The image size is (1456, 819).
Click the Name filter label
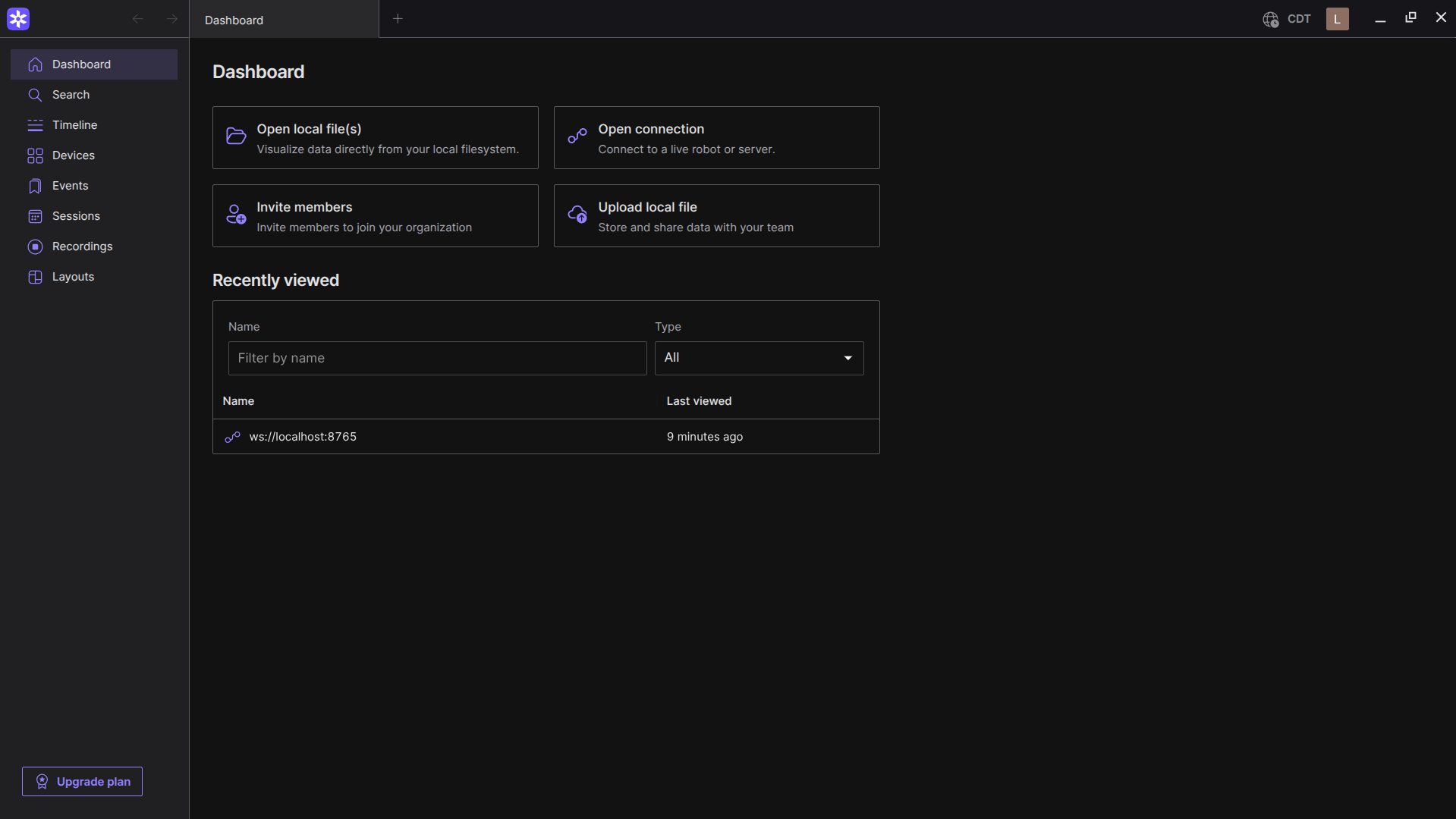(x=244, y=327)
